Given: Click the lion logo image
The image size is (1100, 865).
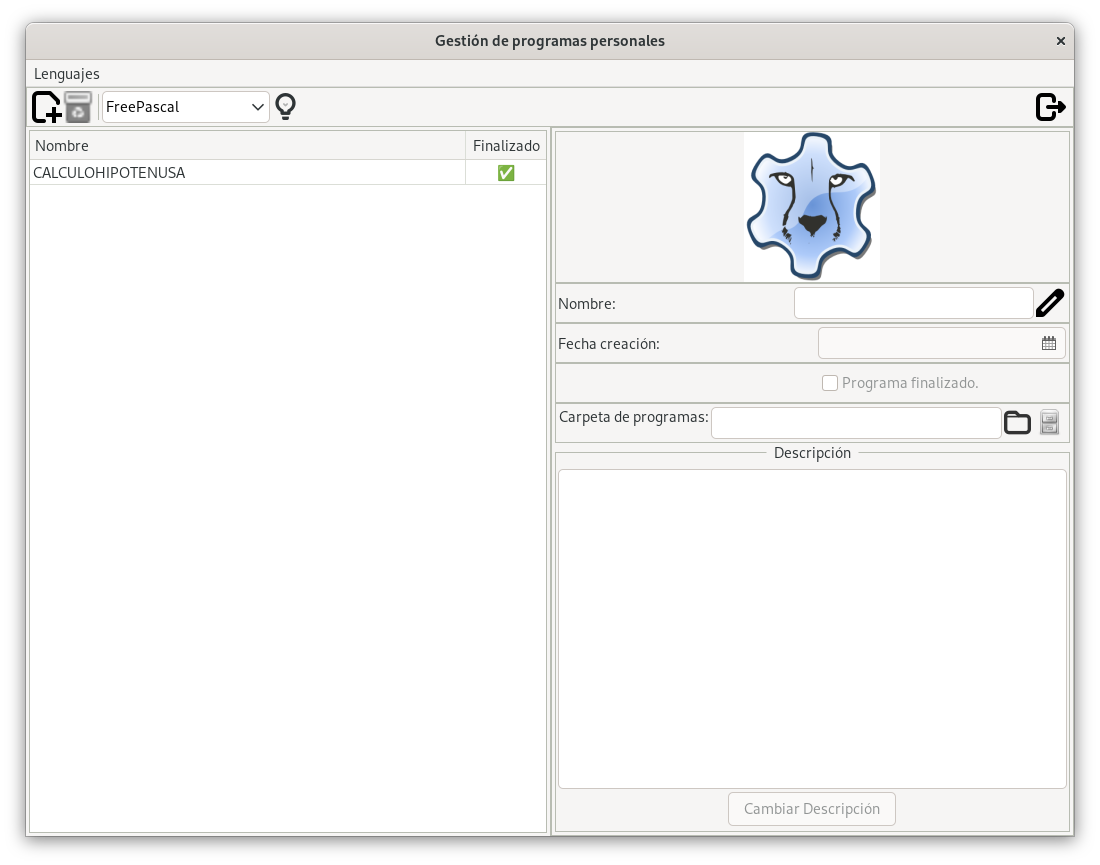Looking at the screenshot, I should click(x=811, y=206).
